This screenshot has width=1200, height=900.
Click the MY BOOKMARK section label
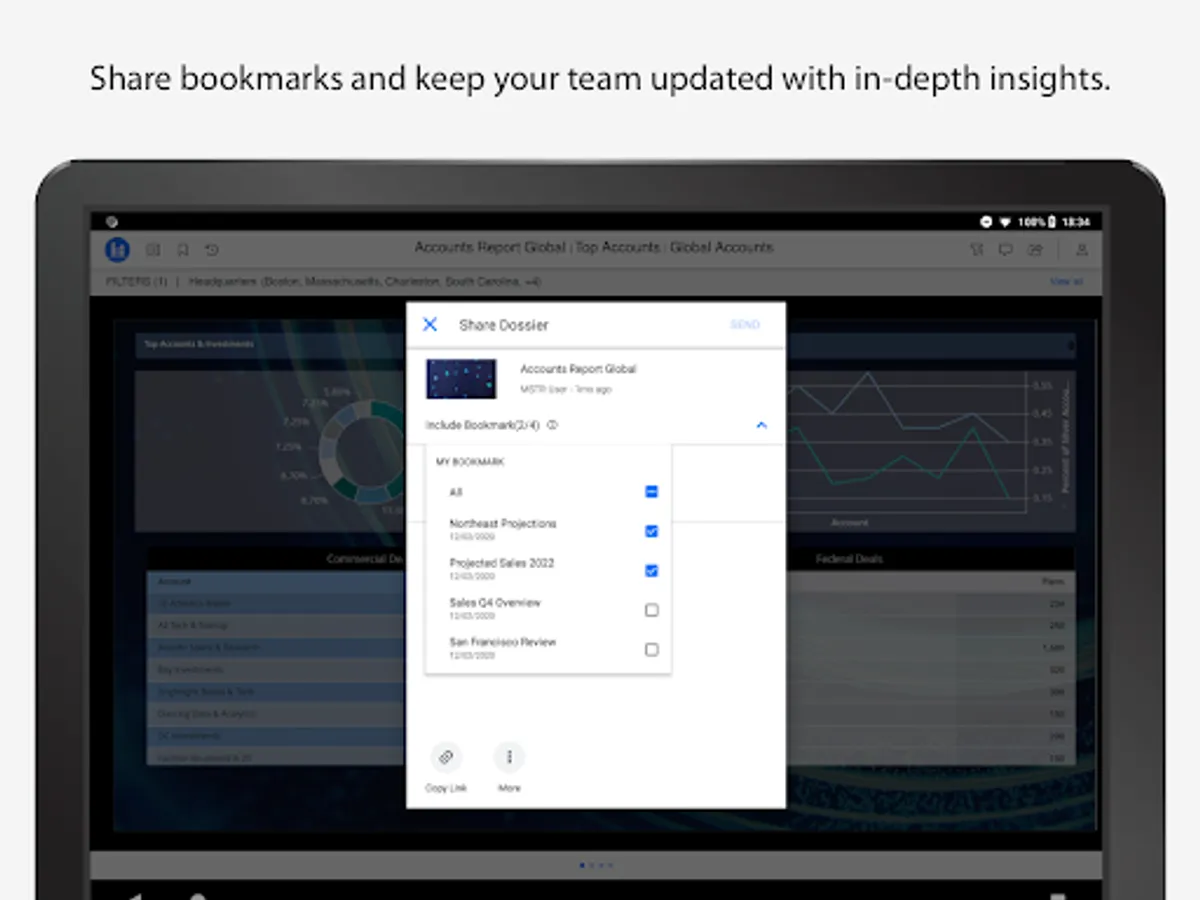pyautogui.click(x=470, y=462)
